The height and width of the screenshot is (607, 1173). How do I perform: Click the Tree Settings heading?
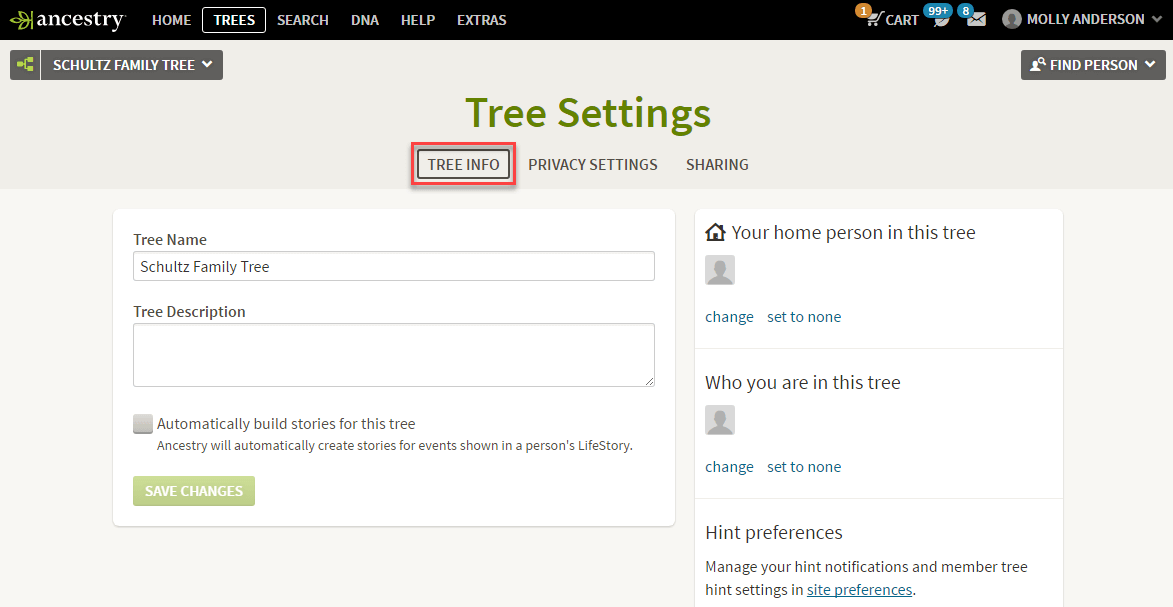[x=588, y=113]
